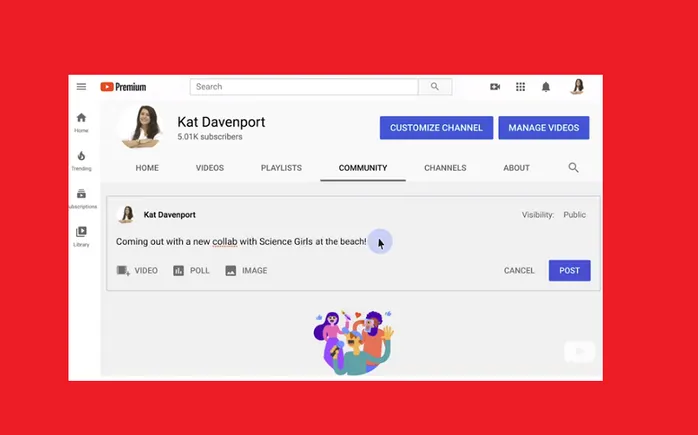This screenshot has height=435, width=698.
Task: Click the post author name Kat Davenport
Action: [170, 215]
